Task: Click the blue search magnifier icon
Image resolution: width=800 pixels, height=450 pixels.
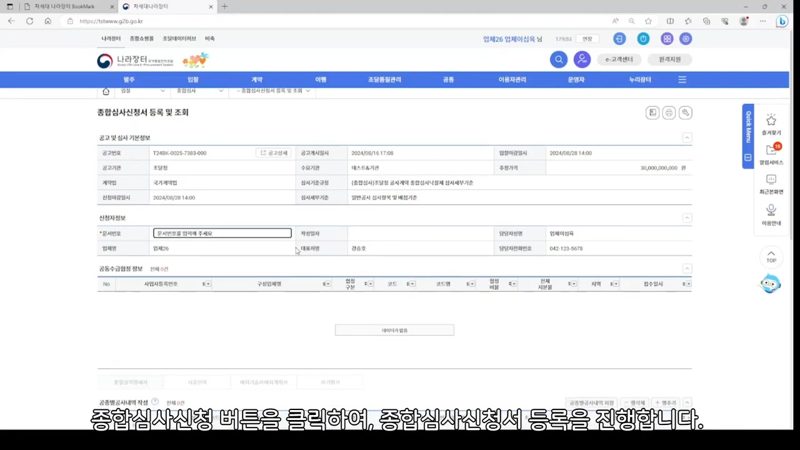Action: point(559,60)
